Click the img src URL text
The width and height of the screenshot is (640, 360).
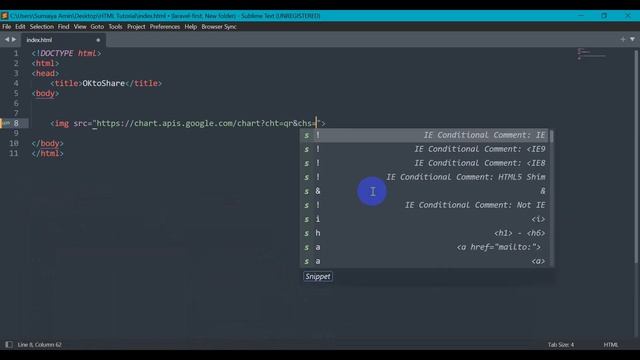click(207, 123)
